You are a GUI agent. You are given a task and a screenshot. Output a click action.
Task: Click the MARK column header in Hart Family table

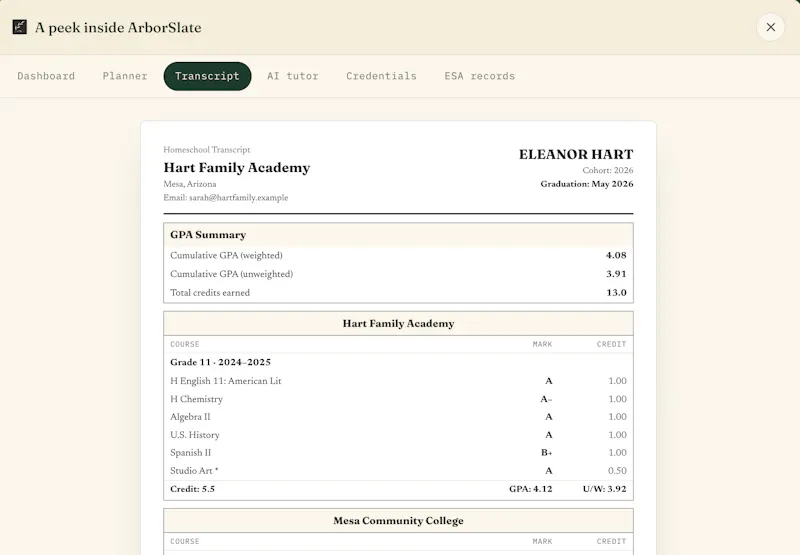pyautogui.click(x=542, y=344)
